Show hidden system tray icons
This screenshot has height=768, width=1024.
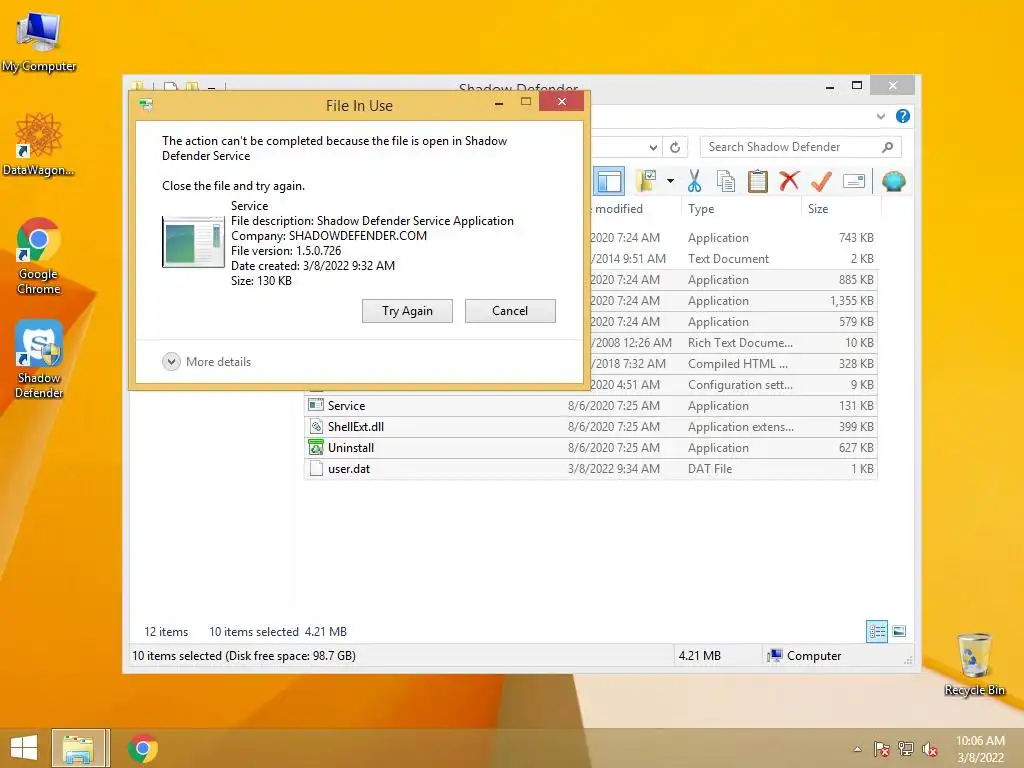point(857,749)
